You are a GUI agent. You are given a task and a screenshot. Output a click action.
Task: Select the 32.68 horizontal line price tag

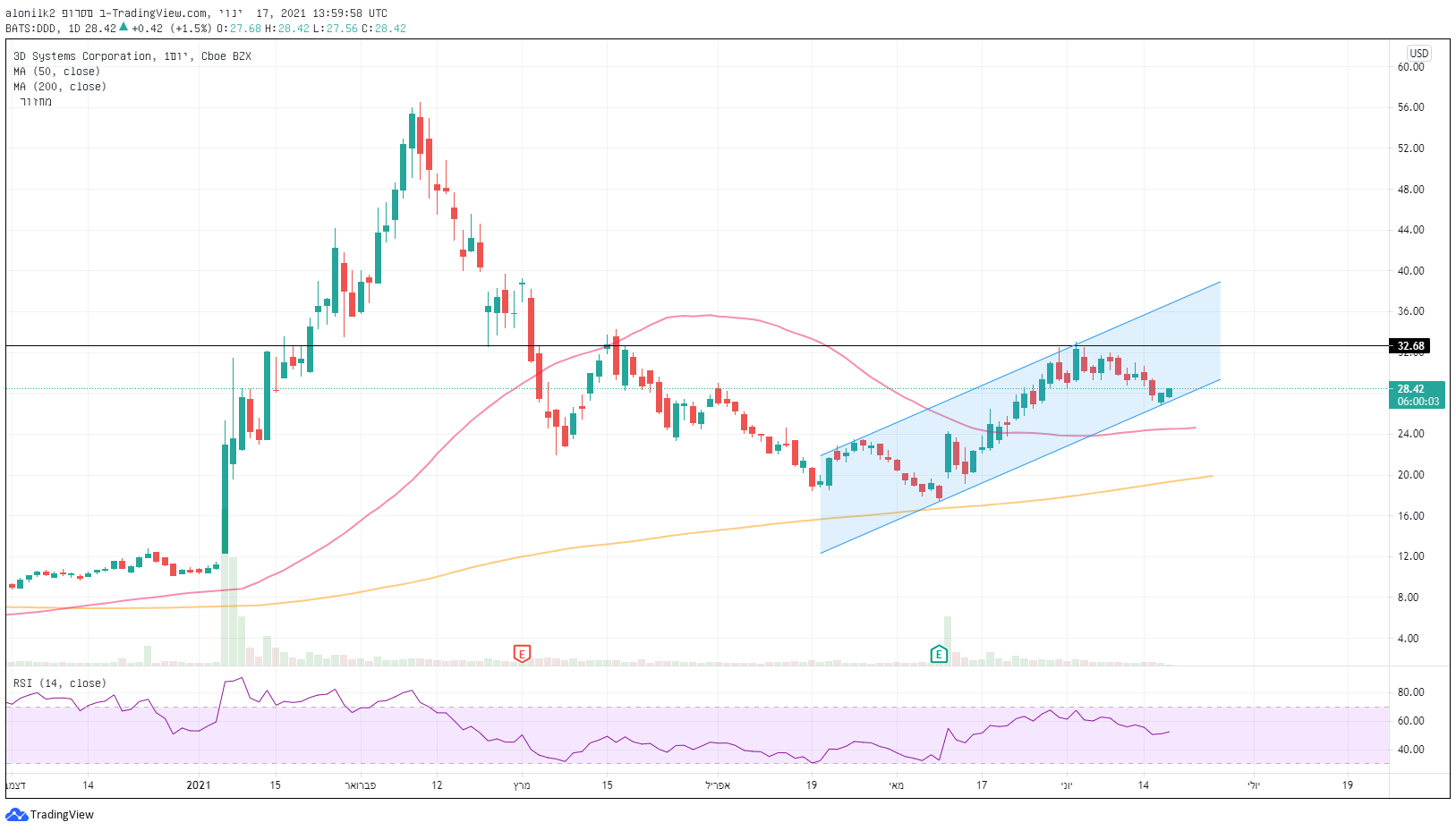click(x=1410, y=346)
